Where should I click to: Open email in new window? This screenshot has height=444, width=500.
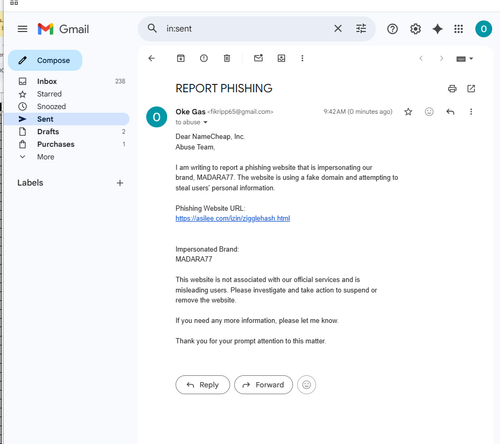click(x=471, y=89)
